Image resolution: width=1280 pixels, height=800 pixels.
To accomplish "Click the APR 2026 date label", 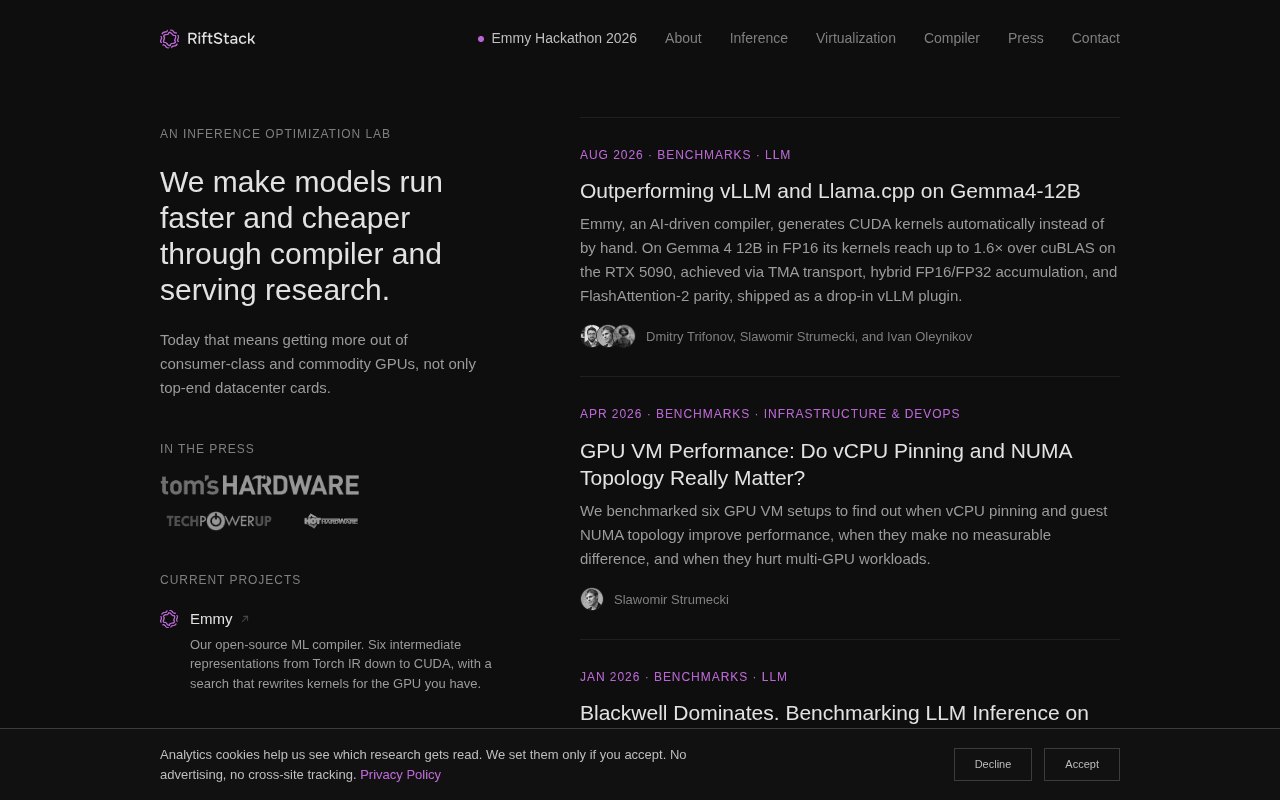I will click(x=611, y=414).
